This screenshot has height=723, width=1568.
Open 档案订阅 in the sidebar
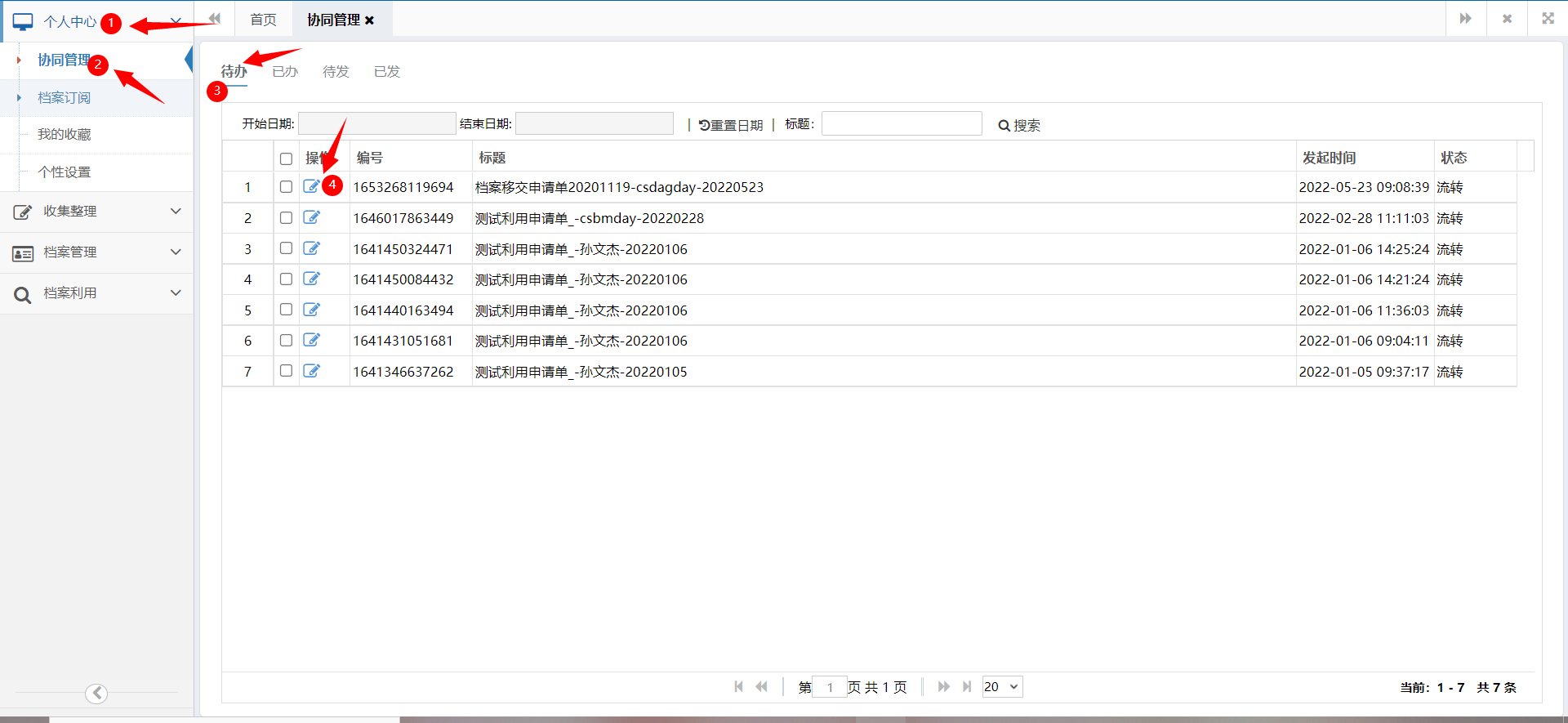pos(65,98)
